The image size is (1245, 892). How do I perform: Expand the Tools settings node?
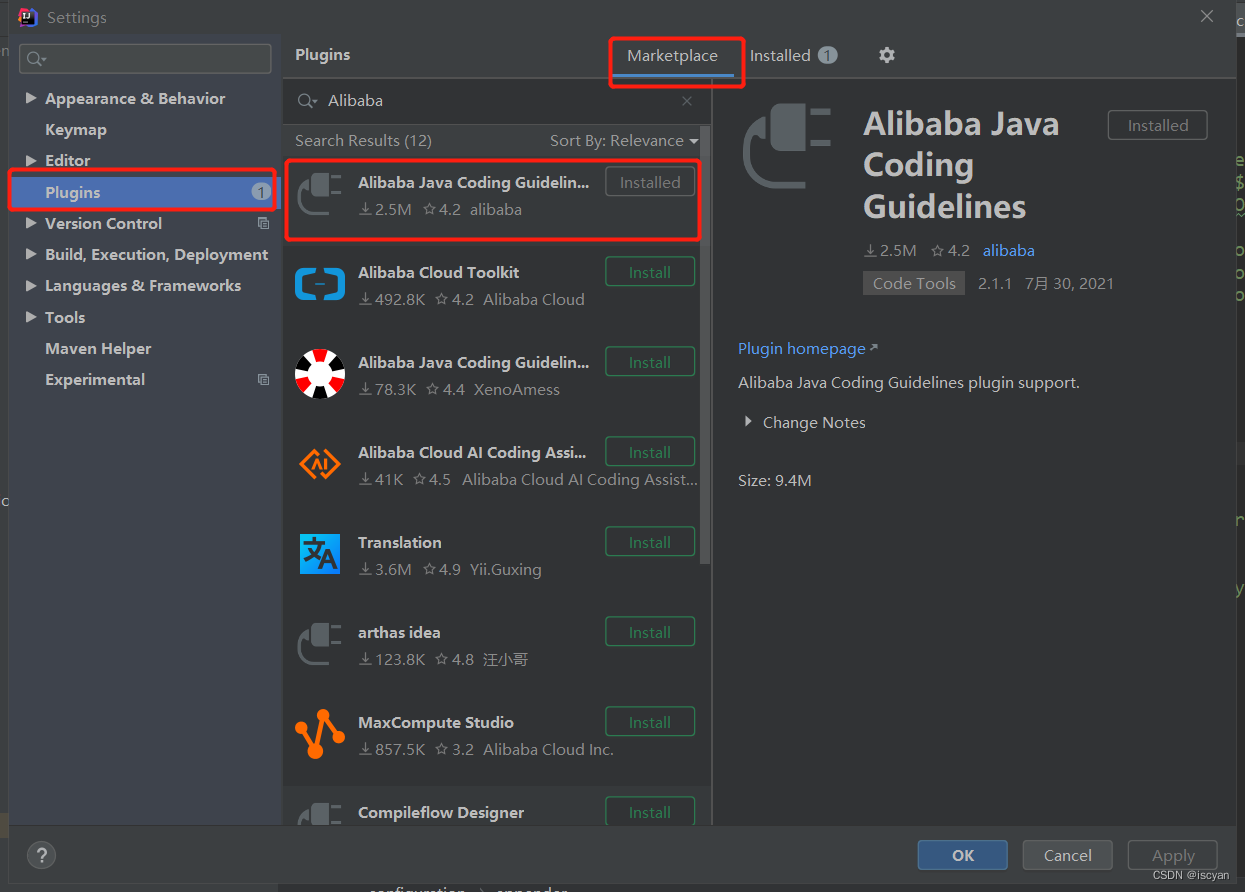point(31,317)
